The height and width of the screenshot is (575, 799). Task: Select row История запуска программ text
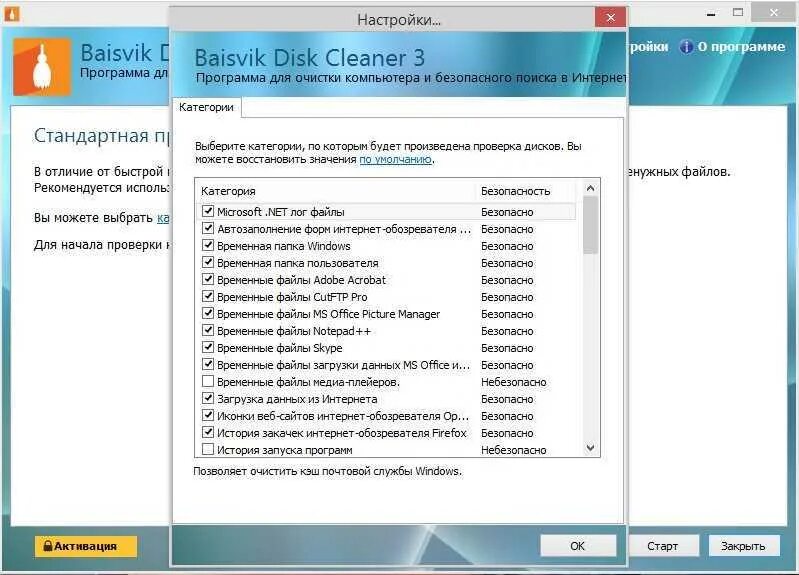pyautogui.click(x=285, y=450)
